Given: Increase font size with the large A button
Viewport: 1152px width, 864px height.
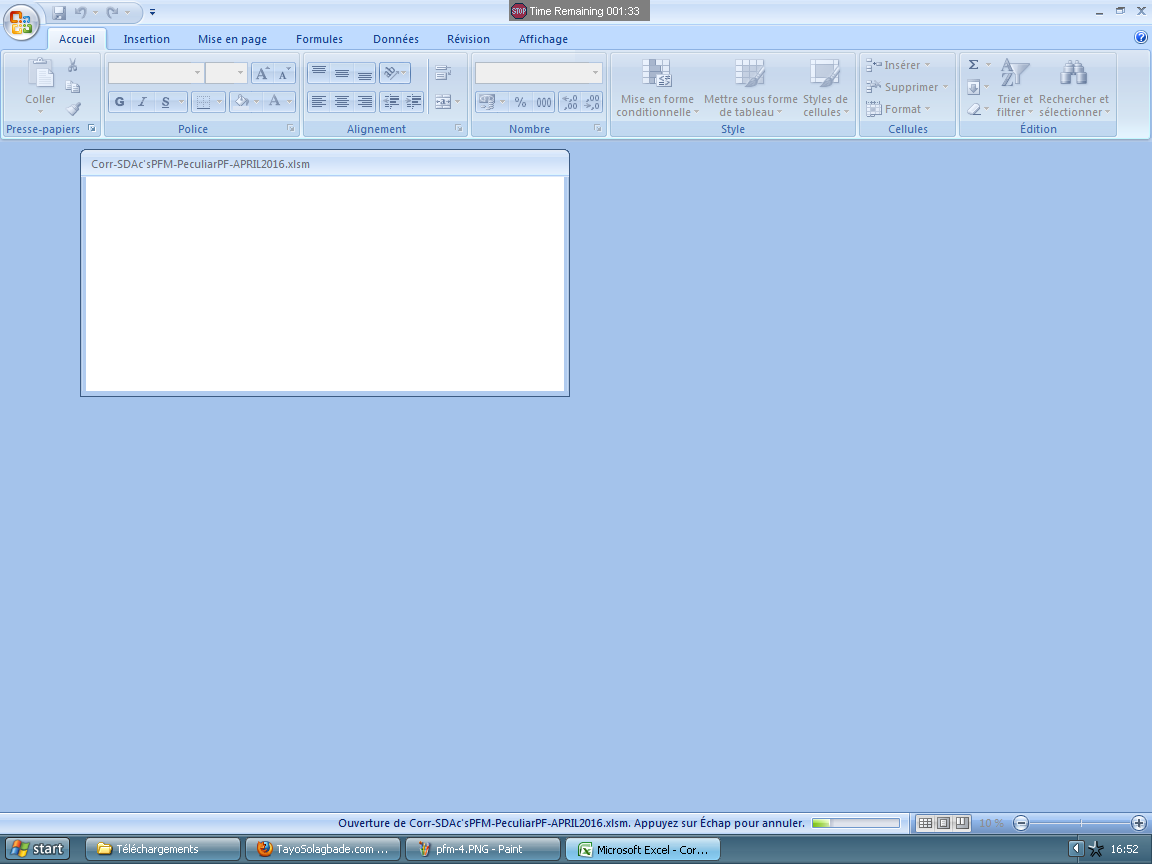Looking at the screenshot, I should tap(262, 73).
